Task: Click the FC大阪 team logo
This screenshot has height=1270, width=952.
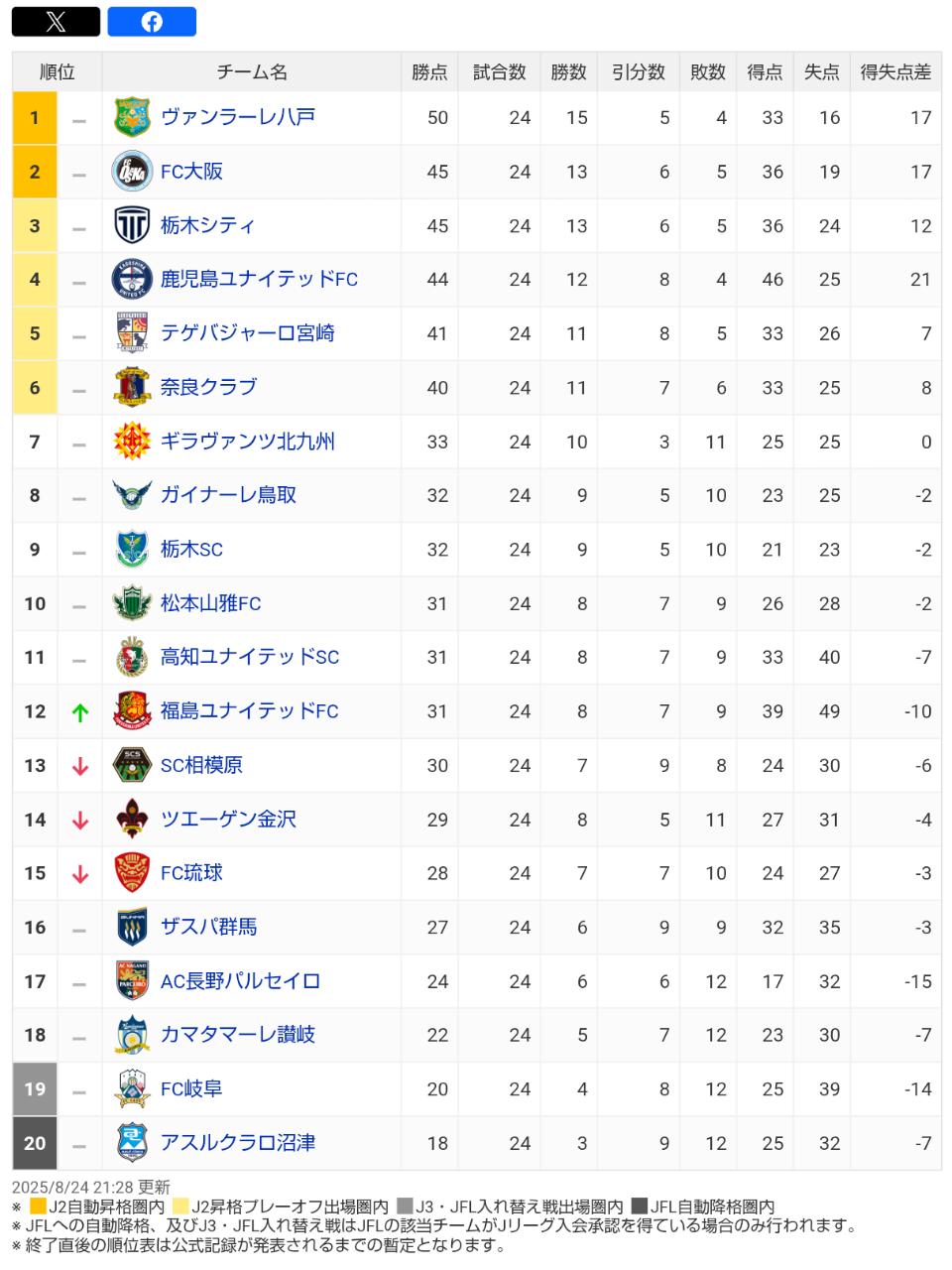Action: 131,172
